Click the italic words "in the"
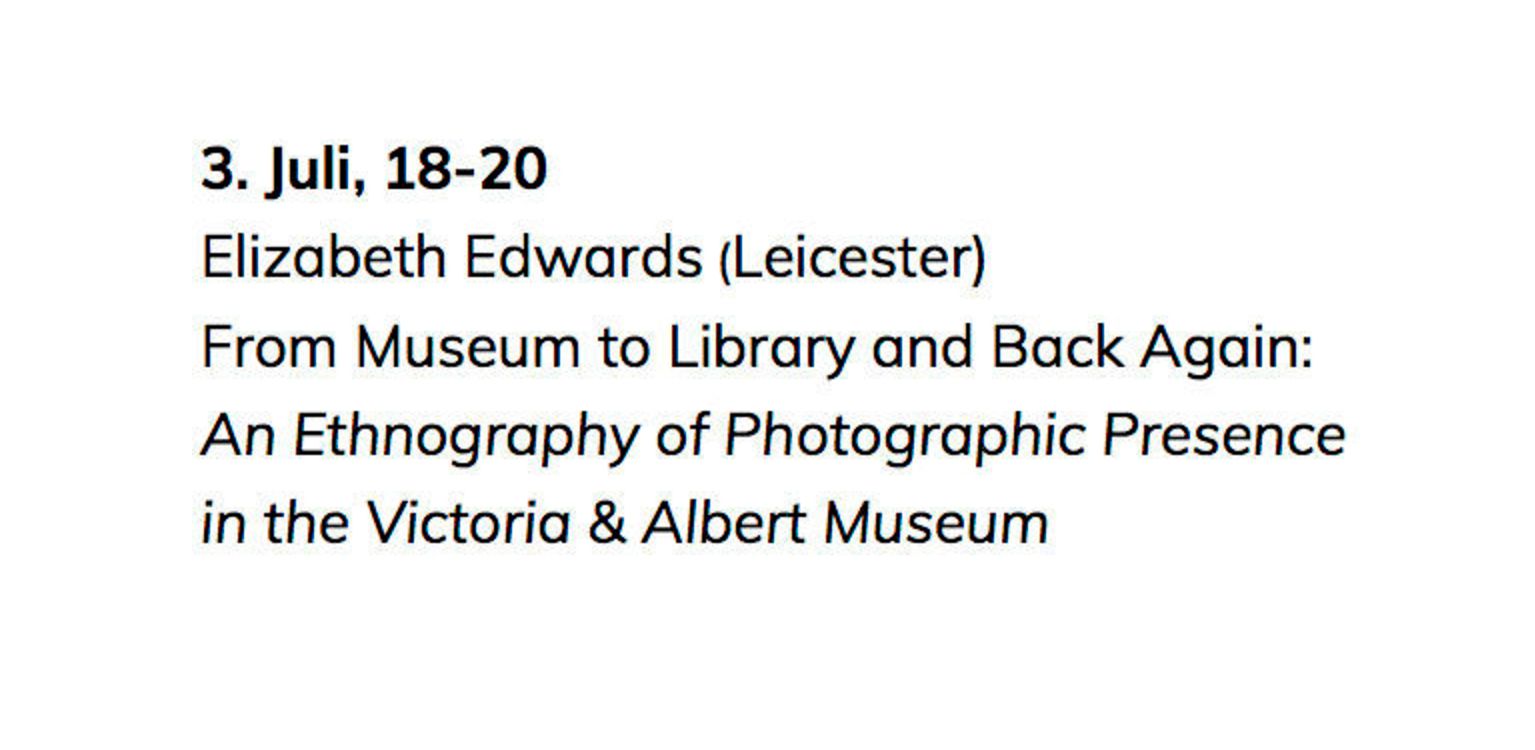The image size is (1535, 750). [x=274, y=523]
